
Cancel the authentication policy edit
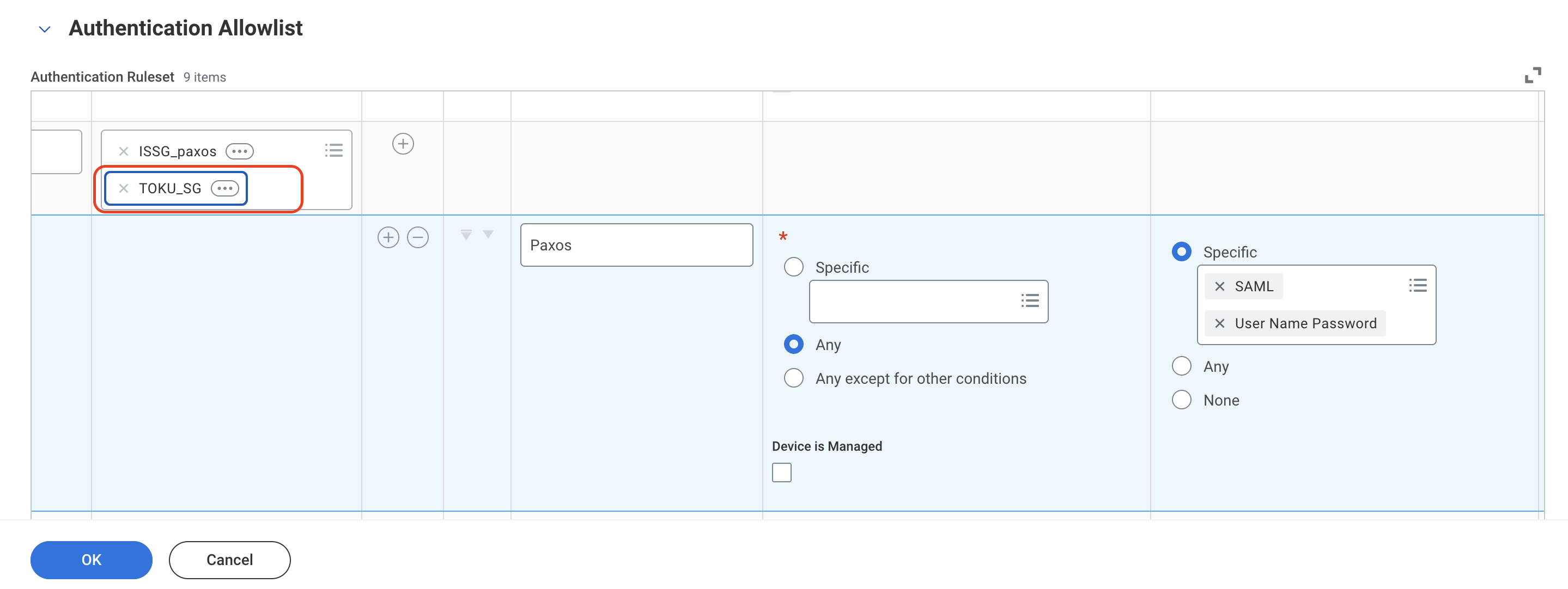pyautogui.click(x=229, y=560)
